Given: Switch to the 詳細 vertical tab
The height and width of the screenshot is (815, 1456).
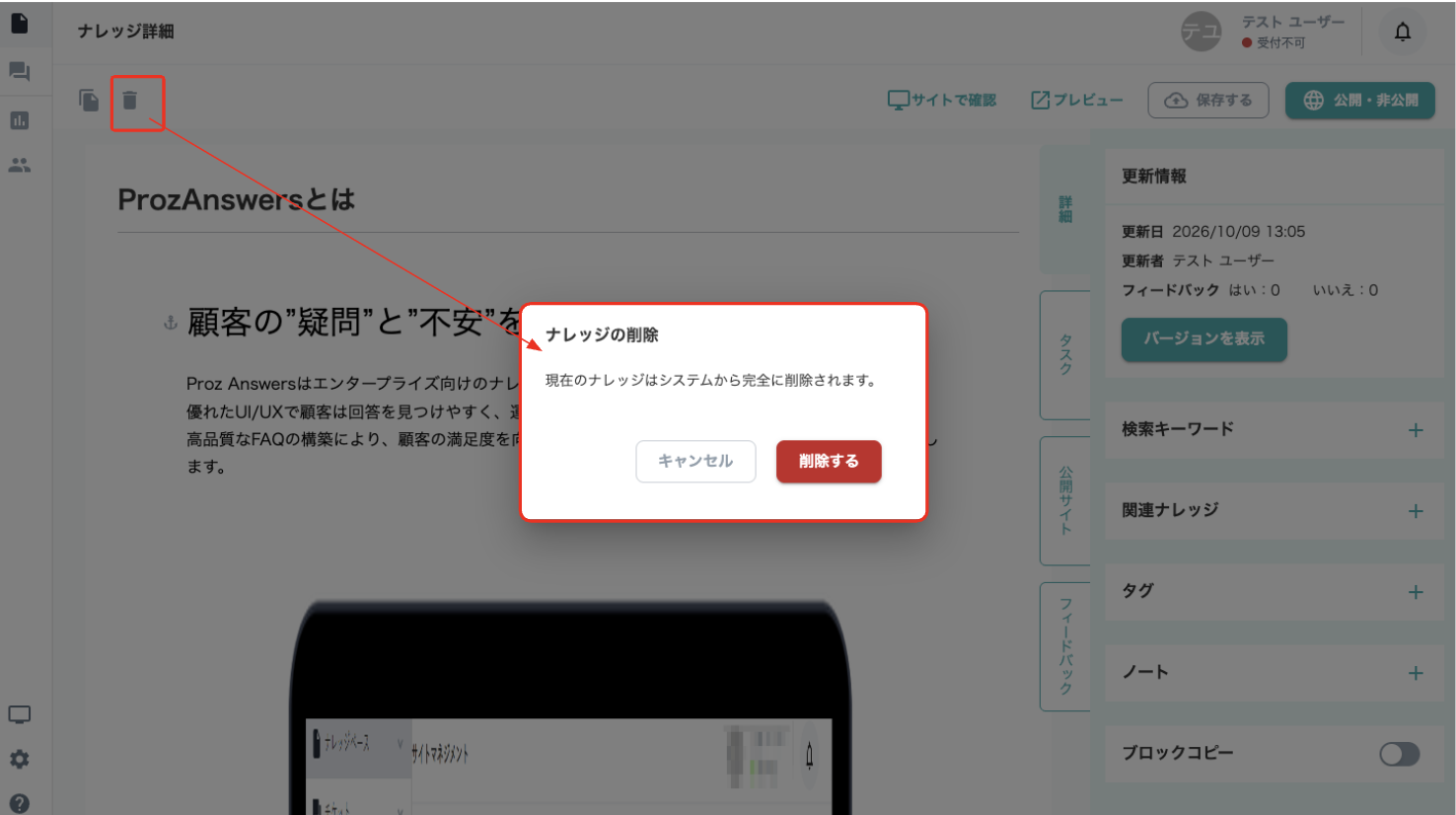Looking at the screenshot, I should [1065, 210].
